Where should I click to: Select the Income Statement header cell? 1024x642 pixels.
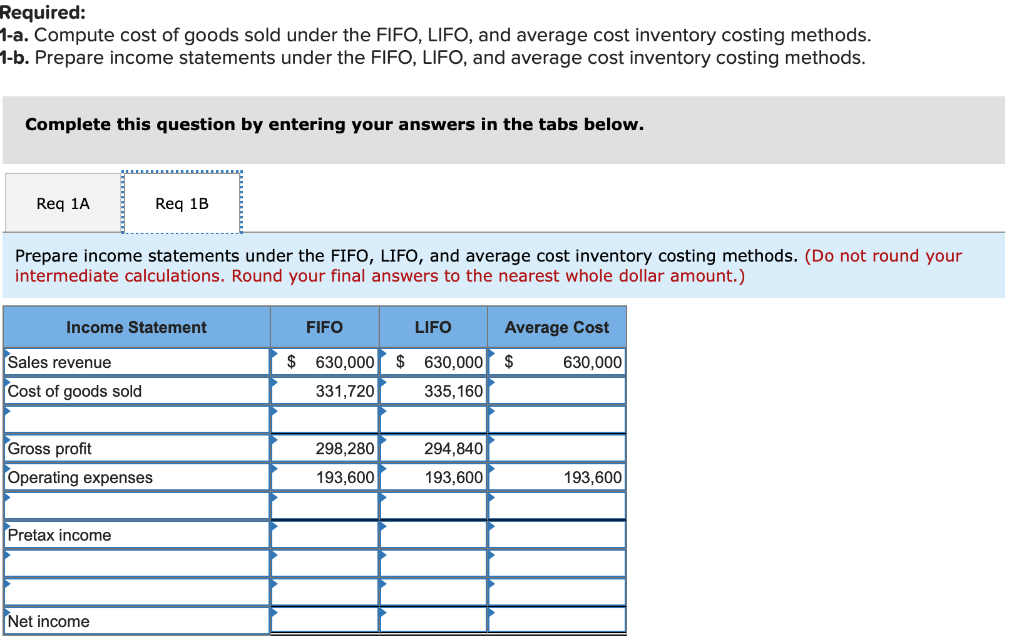pyautogui.click(x=137, y=326)
